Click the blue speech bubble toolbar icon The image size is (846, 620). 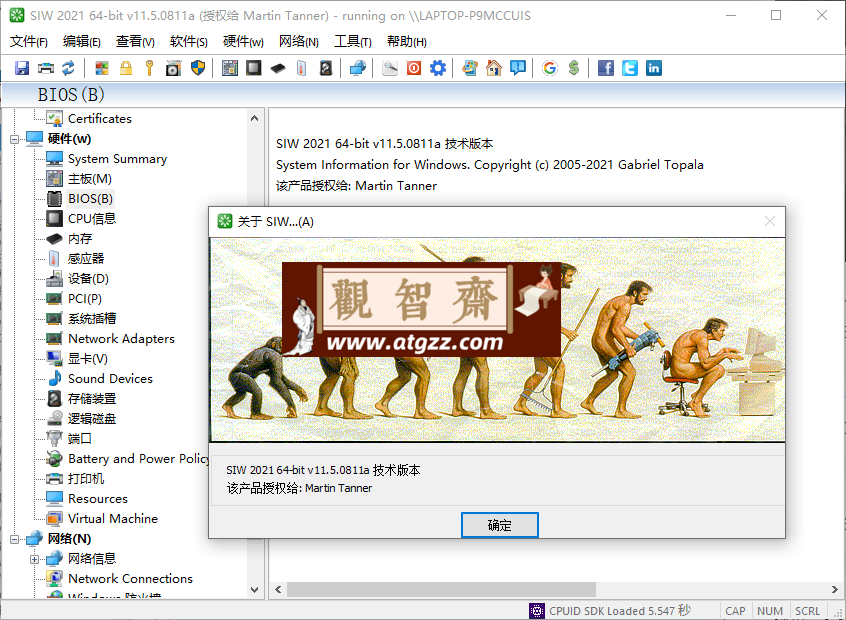click(x=518, y=68)
